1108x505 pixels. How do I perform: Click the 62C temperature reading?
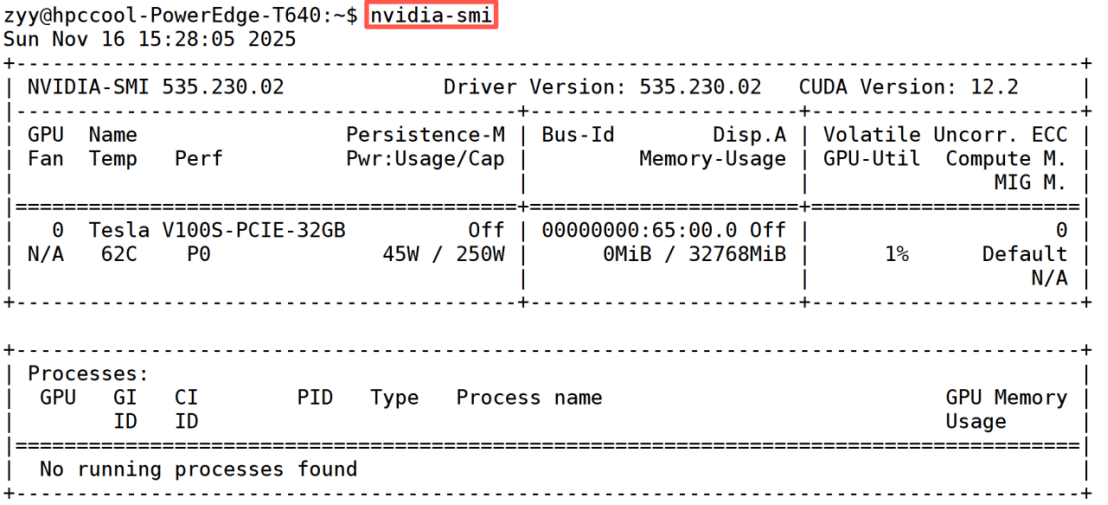(x=119, y=254)
